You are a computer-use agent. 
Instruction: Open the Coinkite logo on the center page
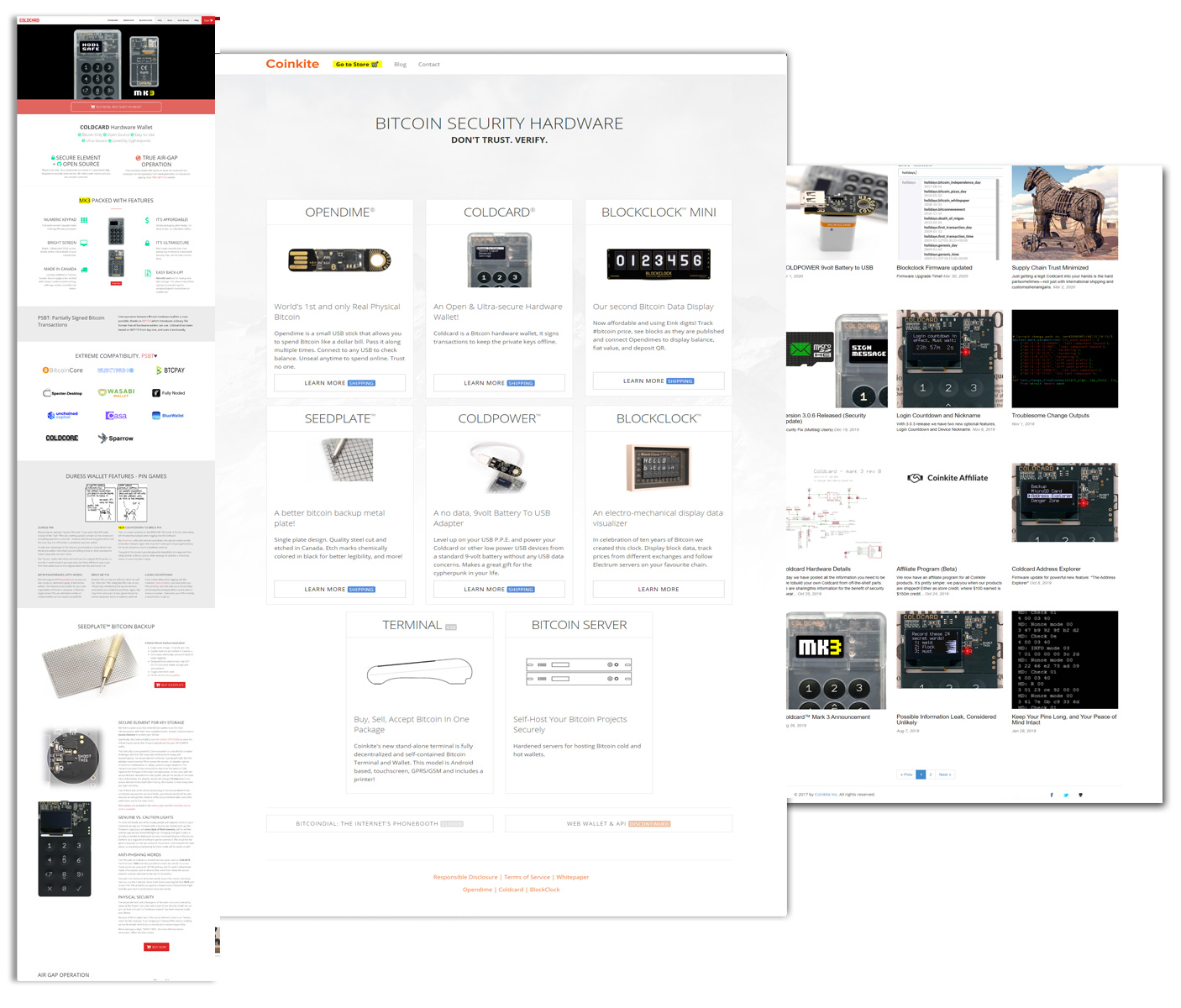292,64
